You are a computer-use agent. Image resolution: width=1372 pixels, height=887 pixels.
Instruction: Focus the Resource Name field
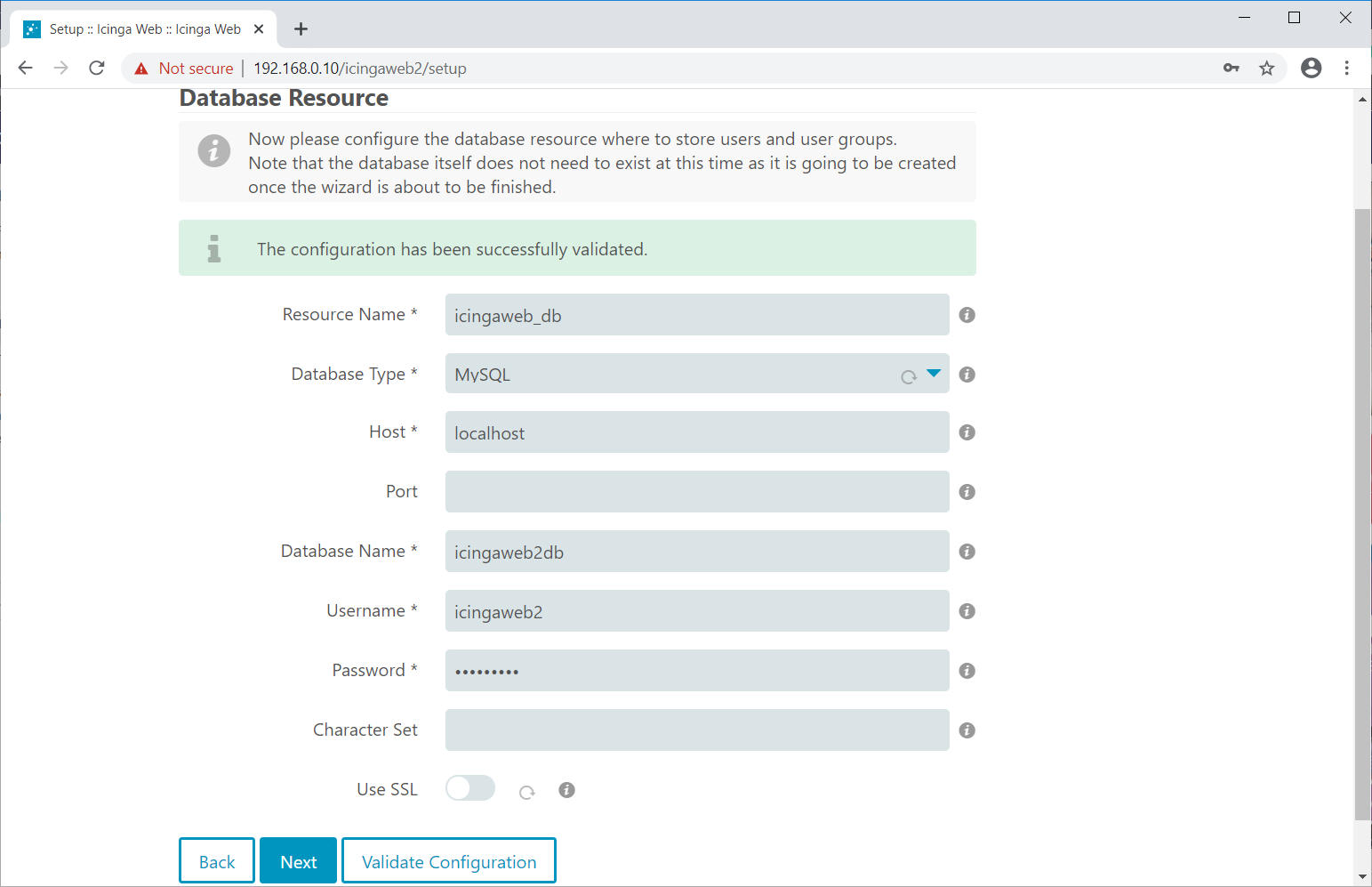pos(697,315)
